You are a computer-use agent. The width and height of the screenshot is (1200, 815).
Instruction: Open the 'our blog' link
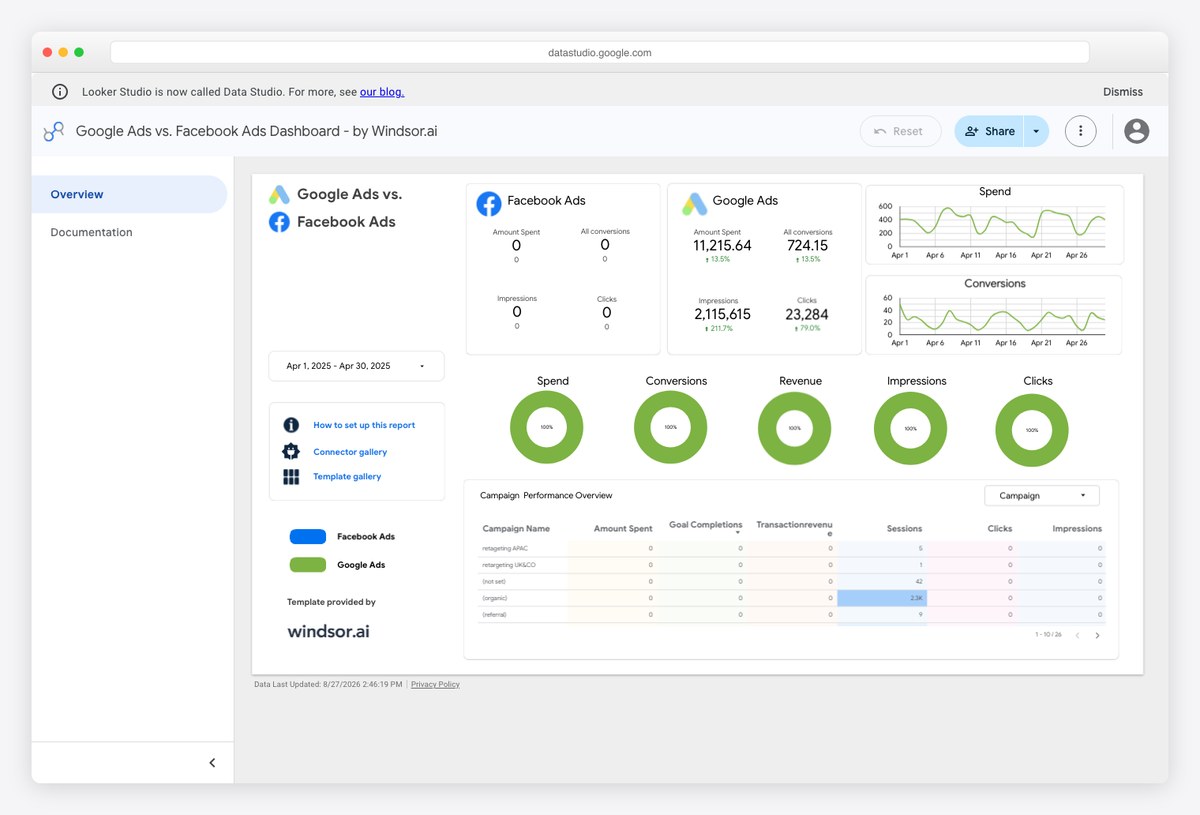coord(382,92)
